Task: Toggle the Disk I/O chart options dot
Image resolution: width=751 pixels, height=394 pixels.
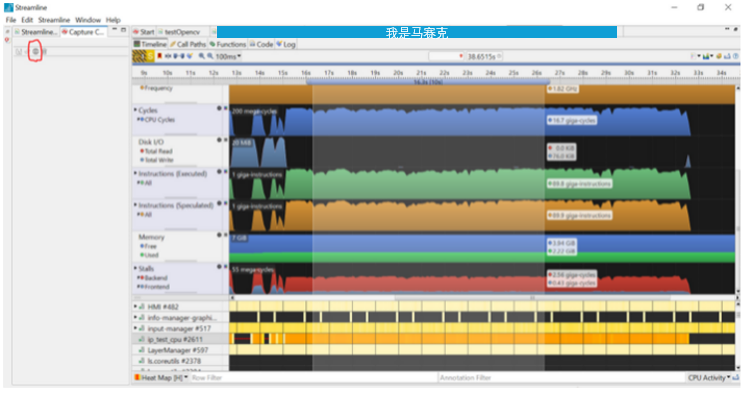Action: (x=219, y=140)
